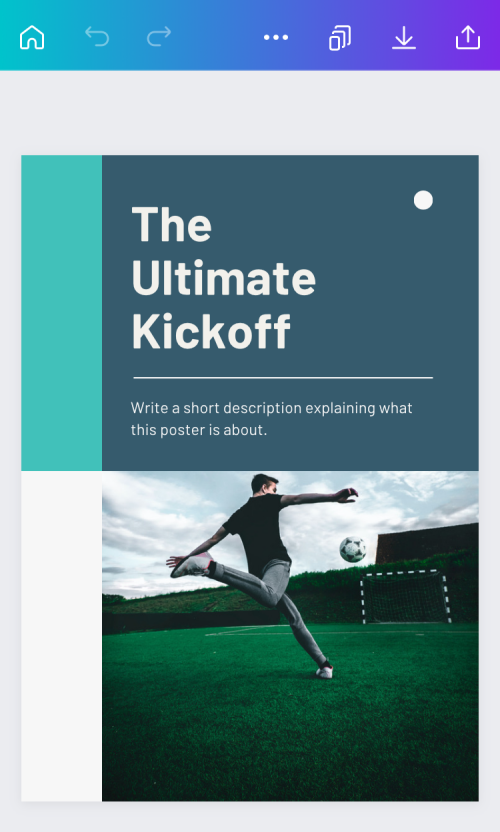Open the pages overview icon
The width and height of the screenshot is (500, 832).
(340, 38)
